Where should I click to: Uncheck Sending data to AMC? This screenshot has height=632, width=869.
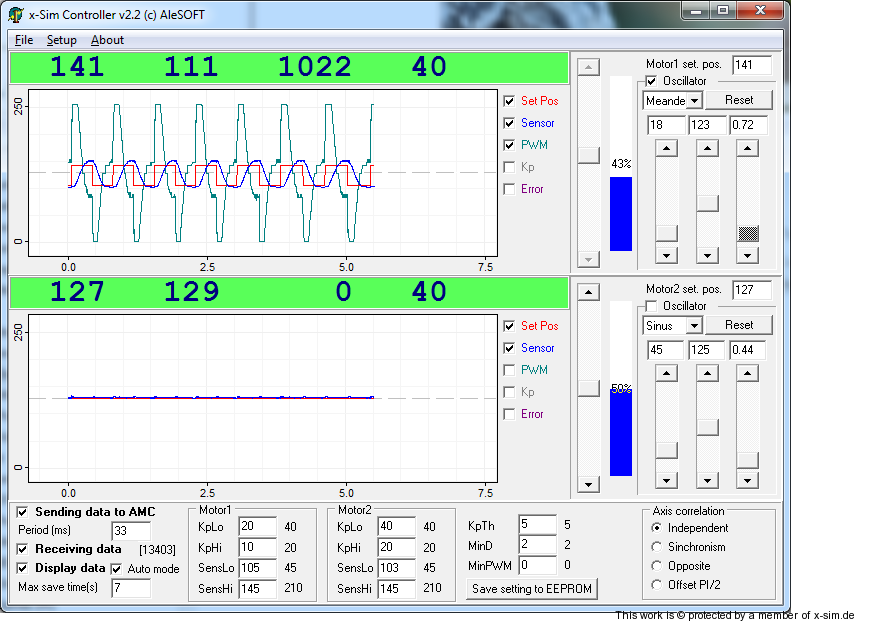23,512
